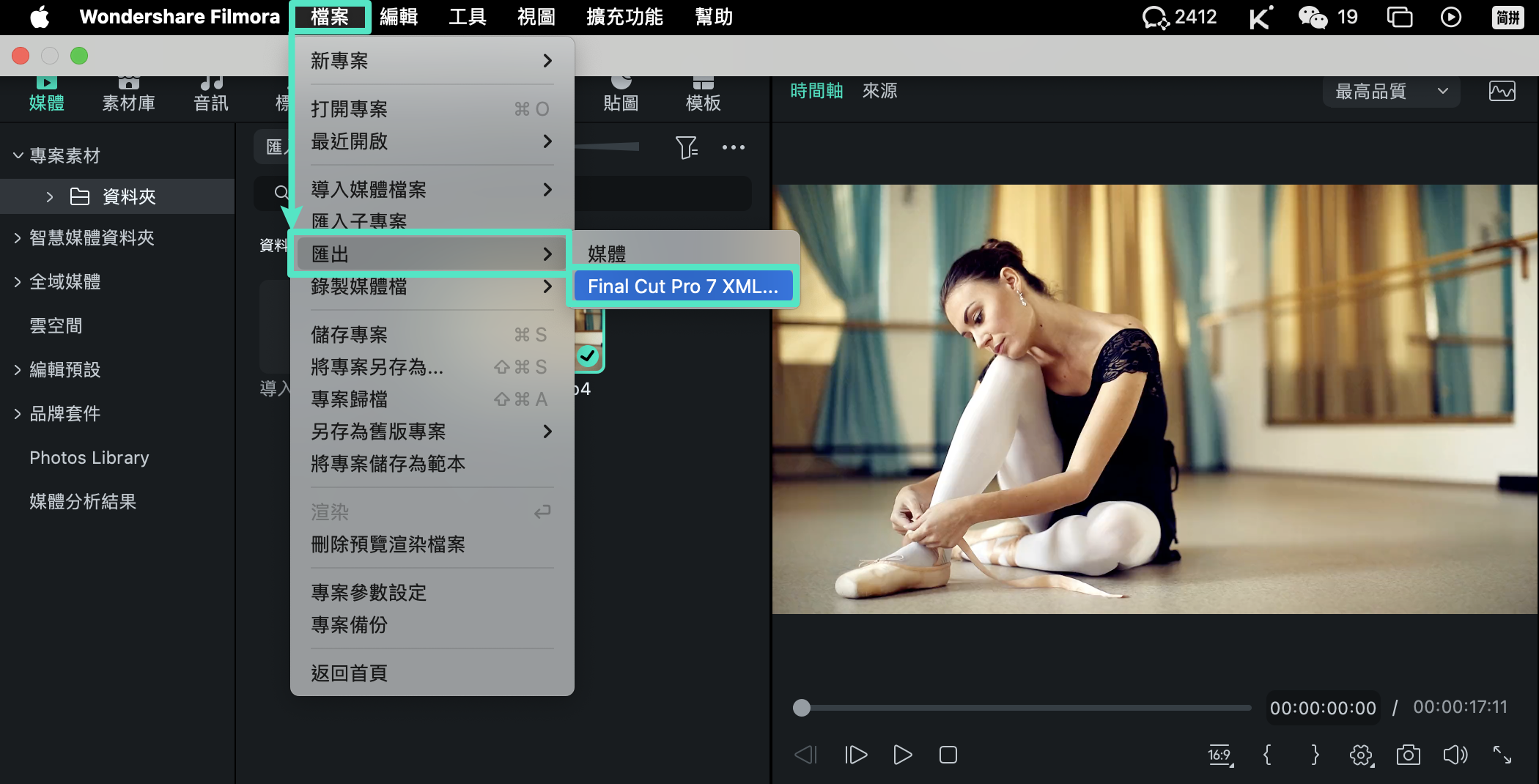Take a snapshot with the camera icon

[1408, 755]
